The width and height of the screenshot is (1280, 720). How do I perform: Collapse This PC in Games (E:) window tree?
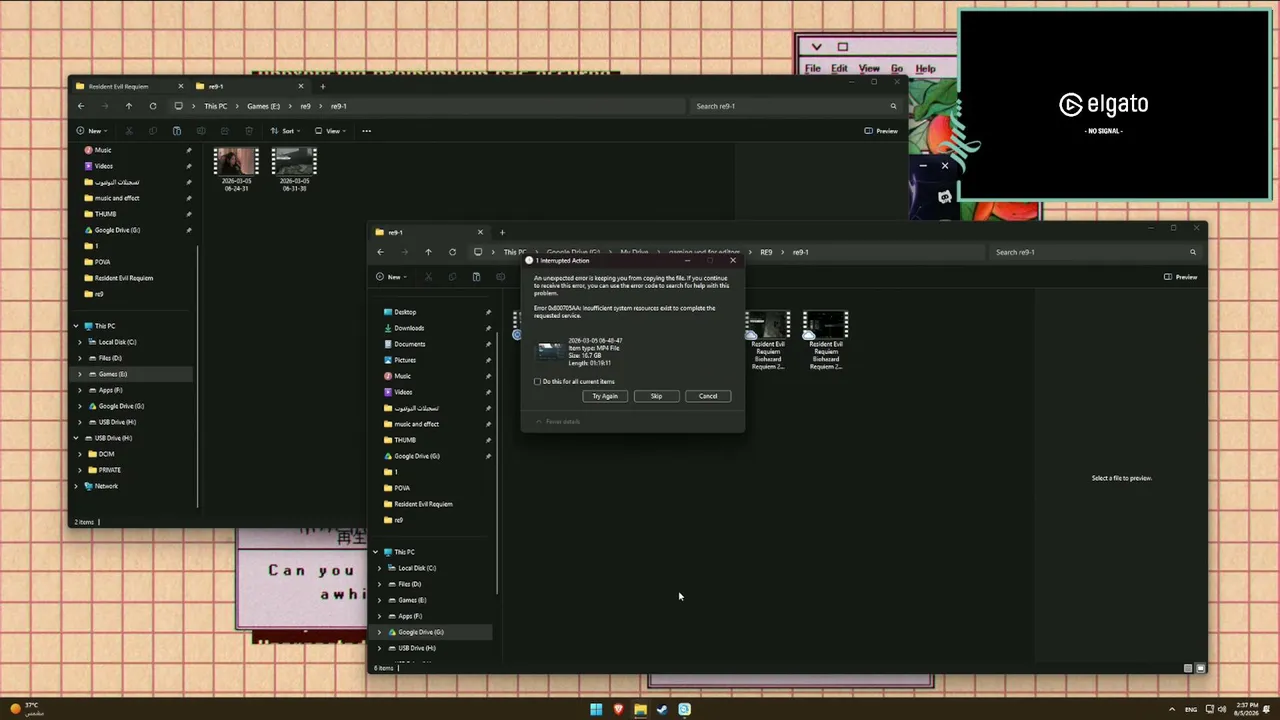click(x=76, y=326)
